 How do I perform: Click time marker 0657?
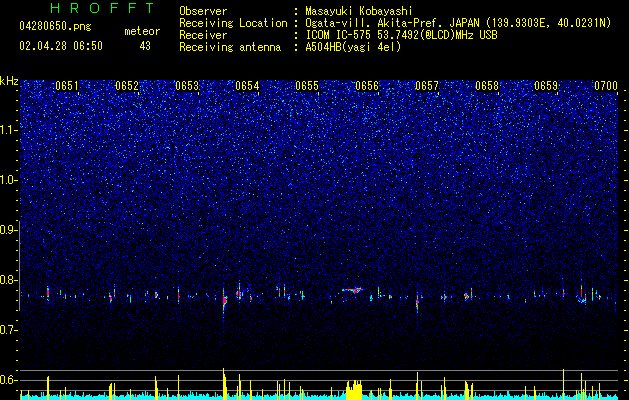pyautogui.click(x=427, y=86)
